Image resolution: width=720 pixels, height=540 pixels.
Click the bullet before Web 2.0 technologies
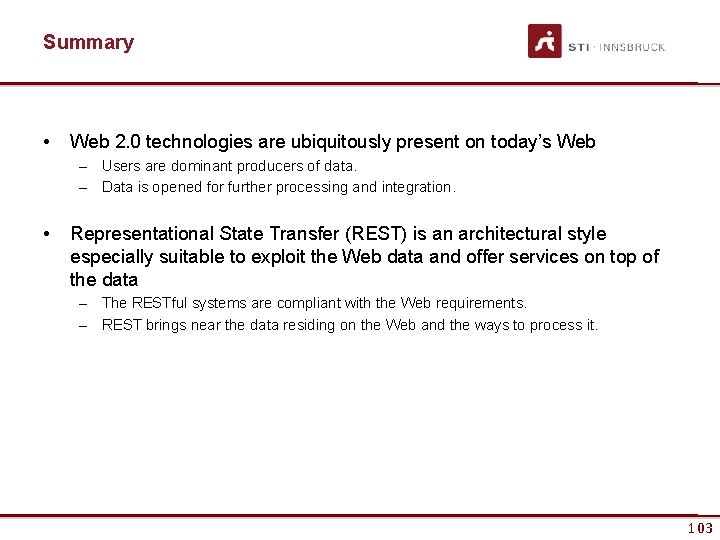point(47,142)
